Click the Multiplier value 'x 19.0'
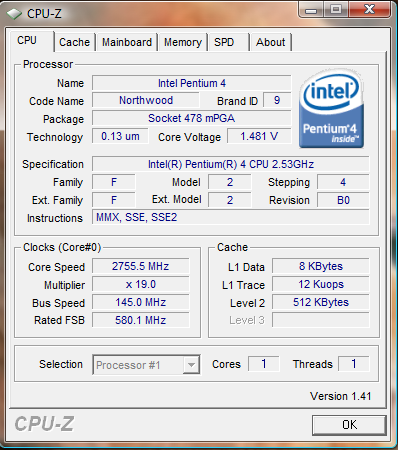The height and width of the screenshot is (450, 398). click(x=141, y=284)
